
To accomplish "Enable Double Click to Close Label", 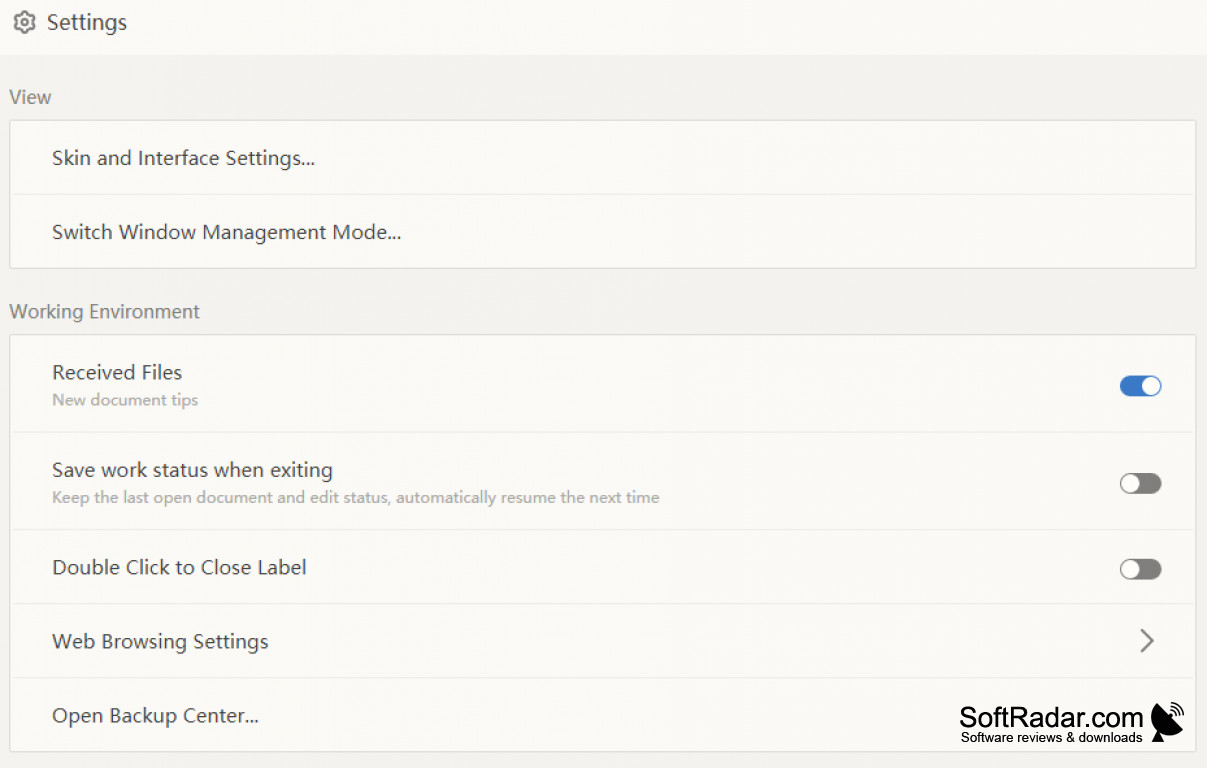I will click(1140, 568).
